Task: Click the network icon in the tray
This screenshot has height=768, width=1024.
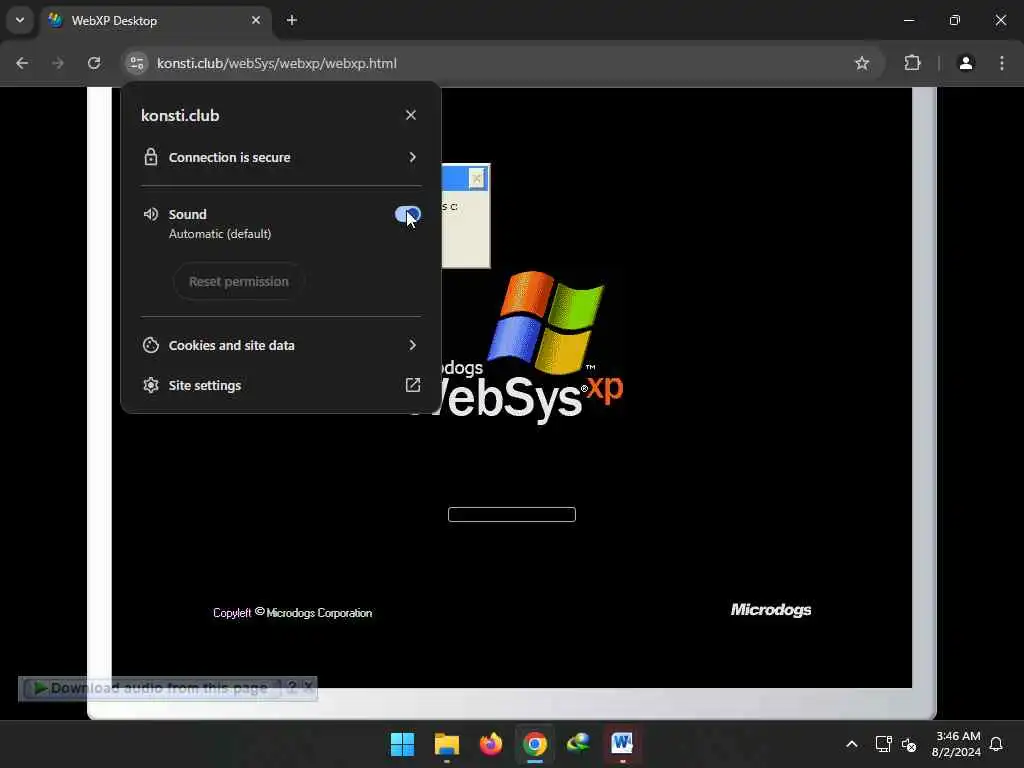Action: (883, 744)
